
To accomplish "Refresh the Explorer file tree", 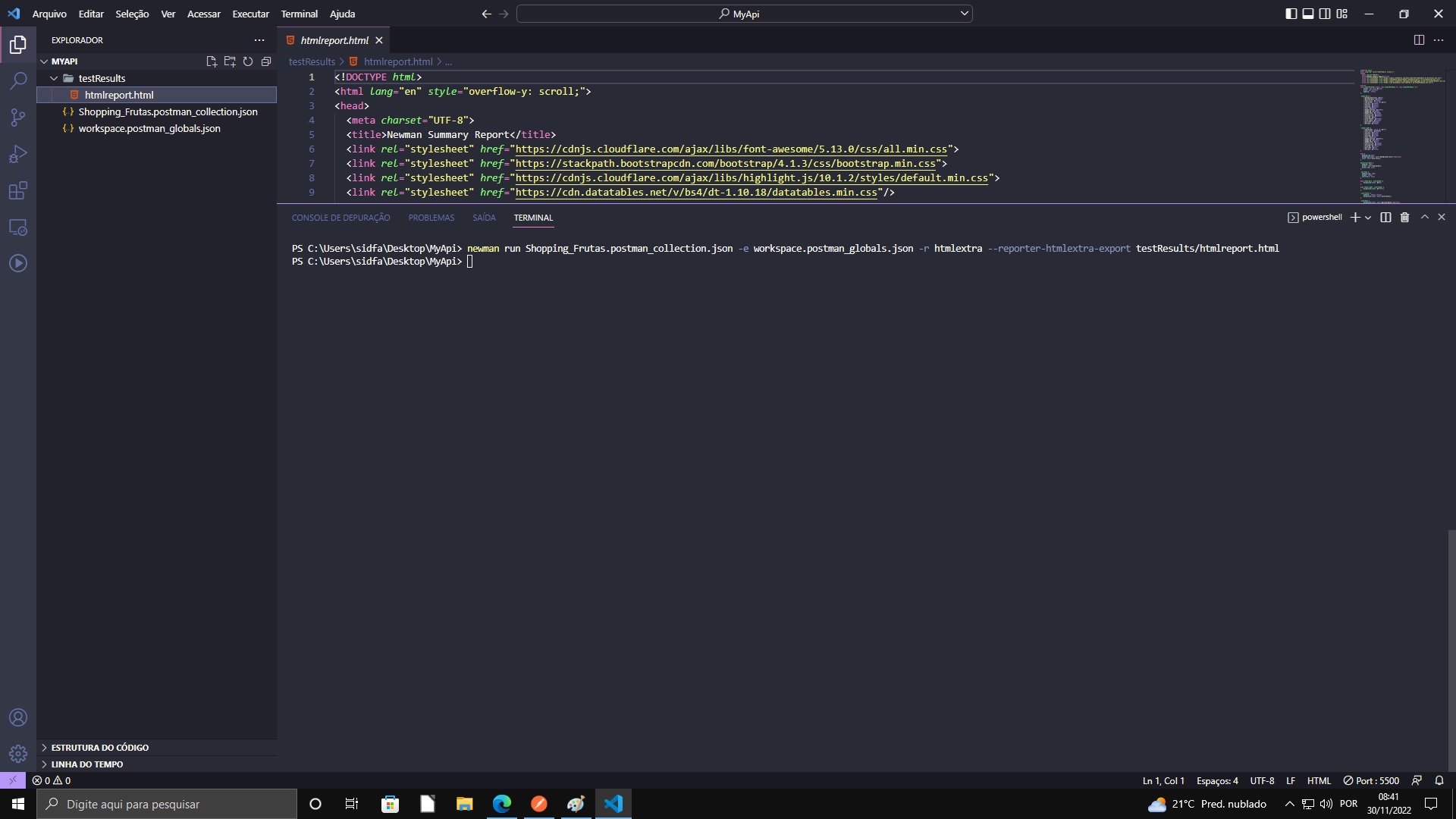I will tap(248, 61).
